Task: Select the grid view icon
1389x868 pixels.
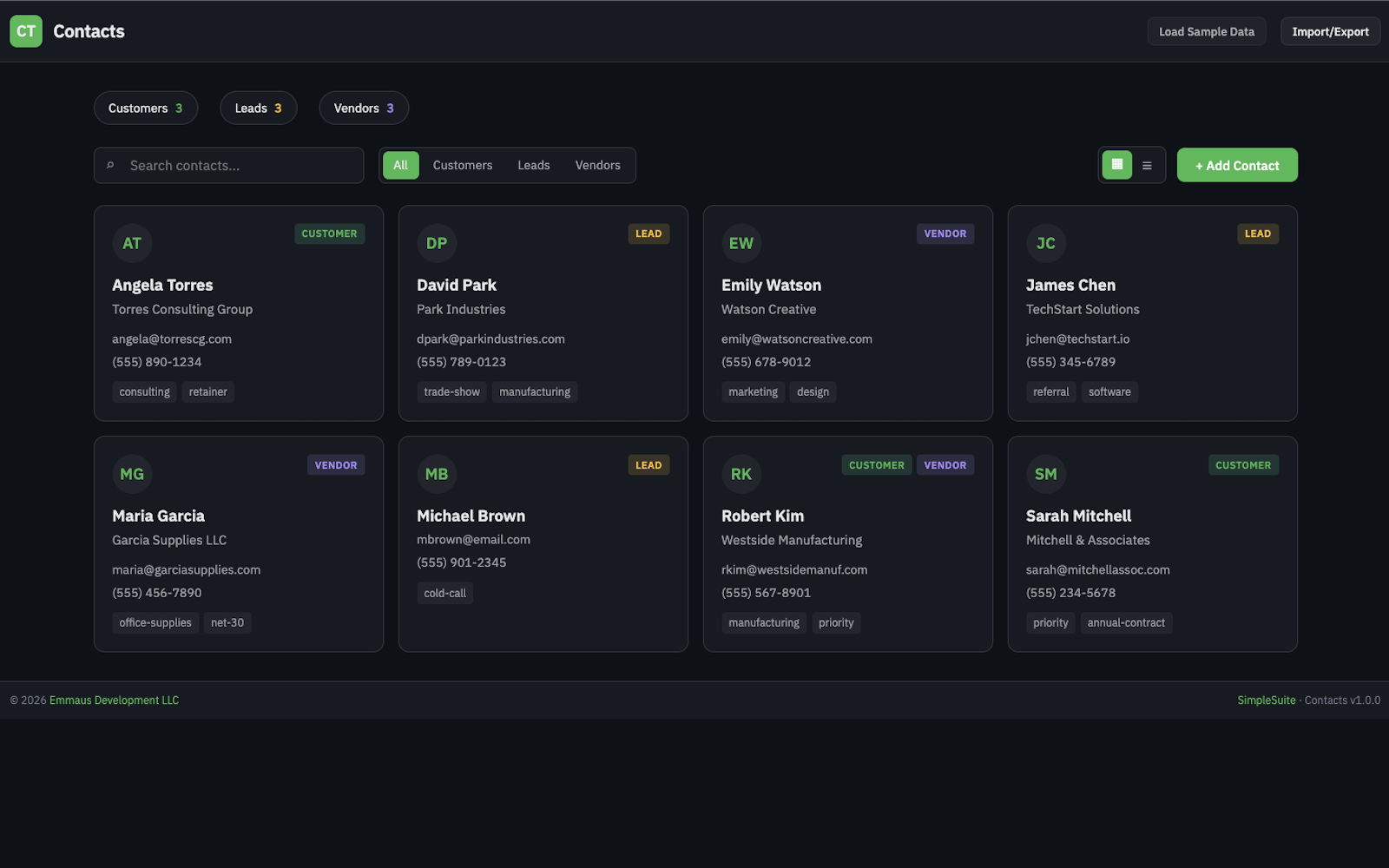Action: pos(1116,165)
